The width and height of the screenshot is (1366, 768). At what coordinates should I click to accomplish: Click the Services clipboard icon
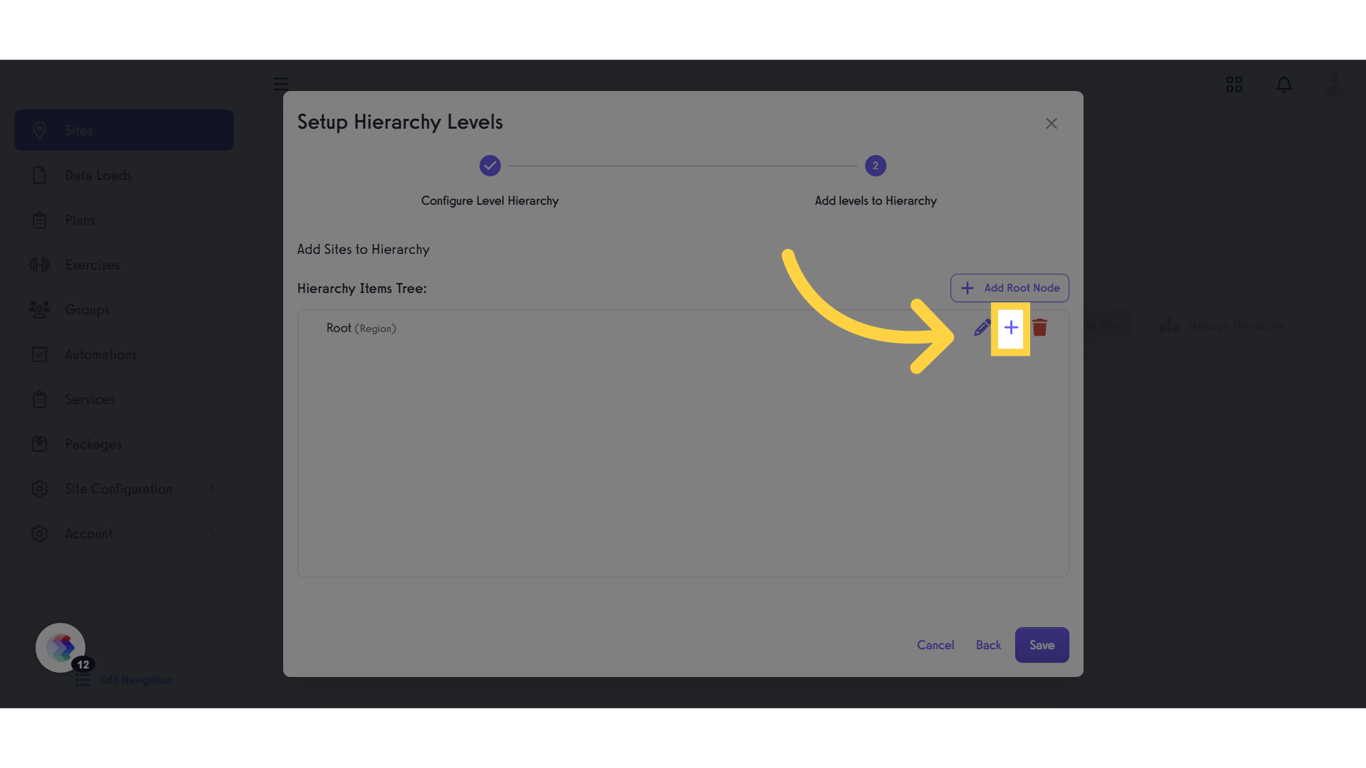[x=39, y=400]
